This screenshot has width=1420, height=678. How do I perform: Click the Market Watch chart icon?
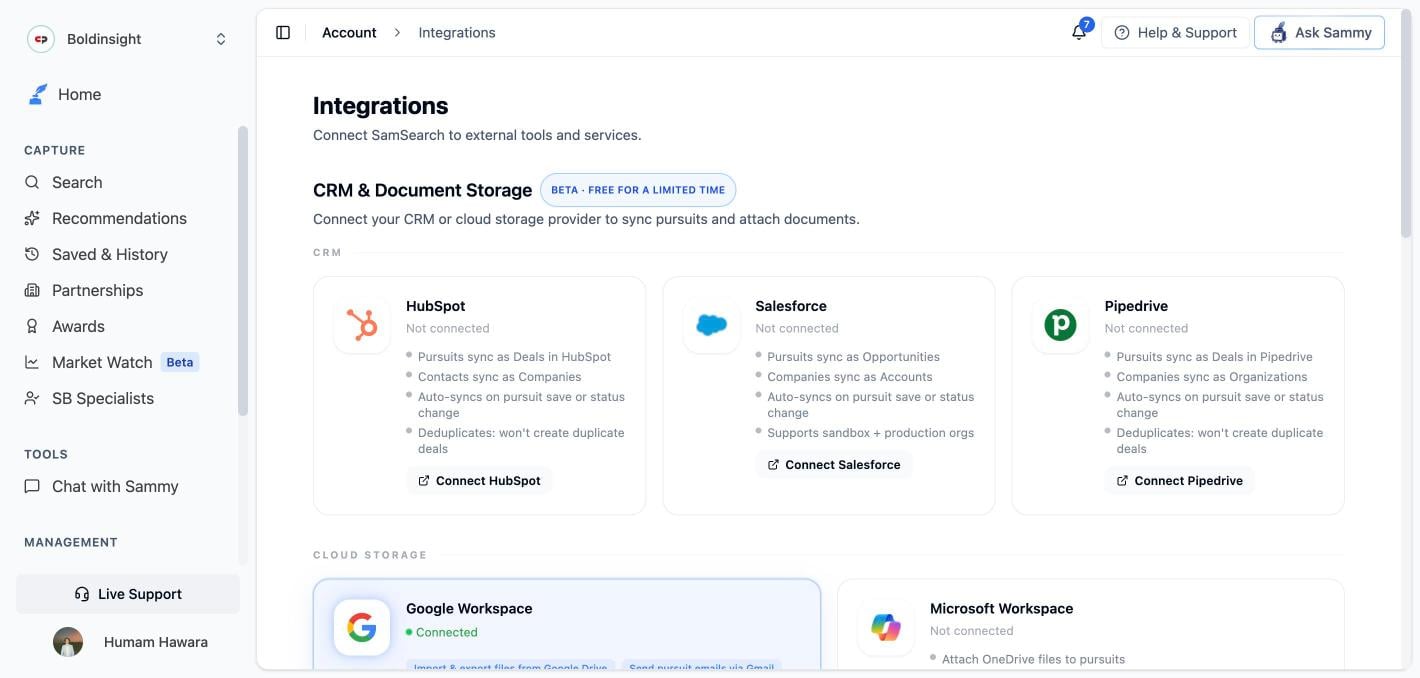(x=32, y=362)
